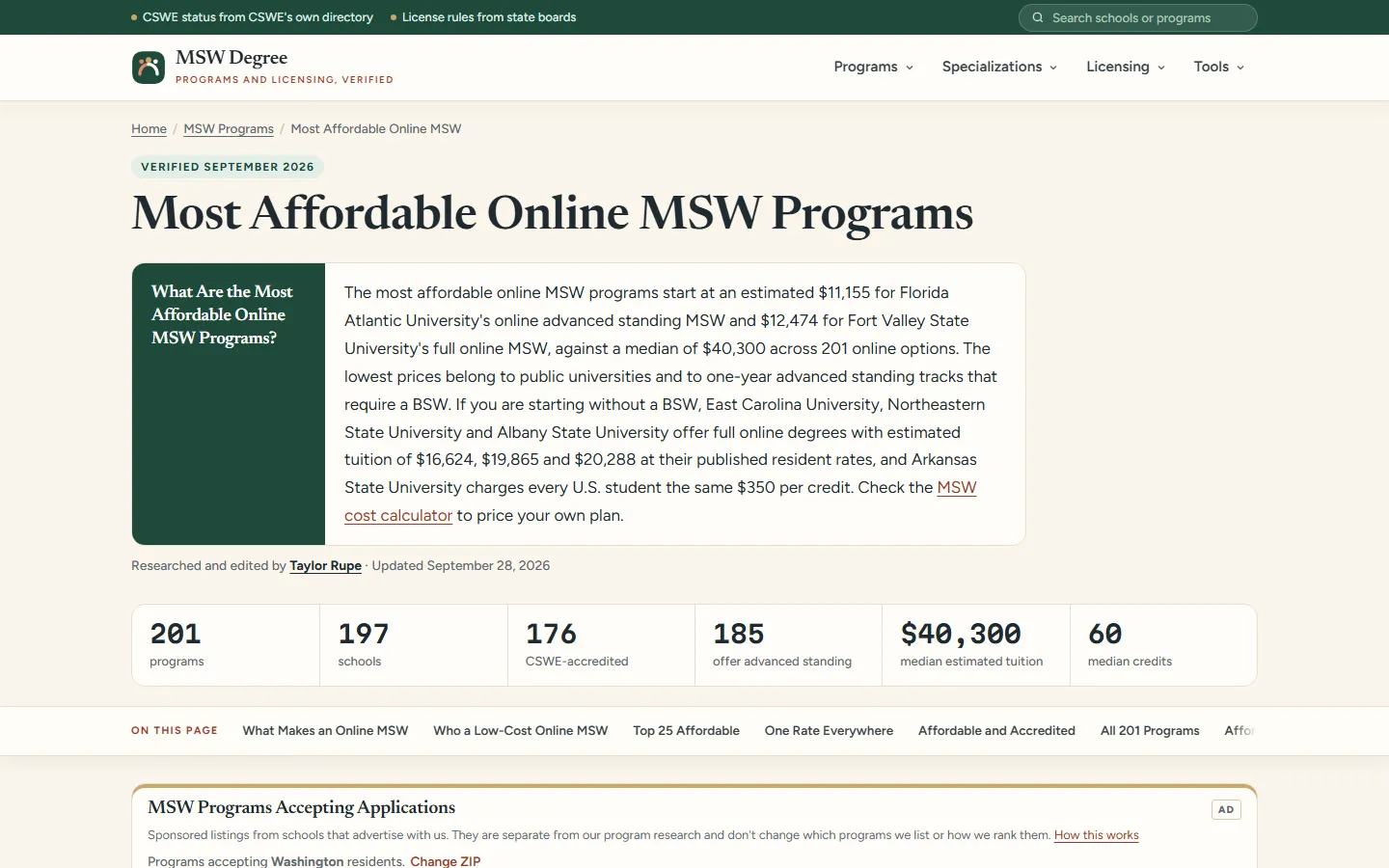
Task: Go to Home breadcrumb link
Action: coord(149,128)
